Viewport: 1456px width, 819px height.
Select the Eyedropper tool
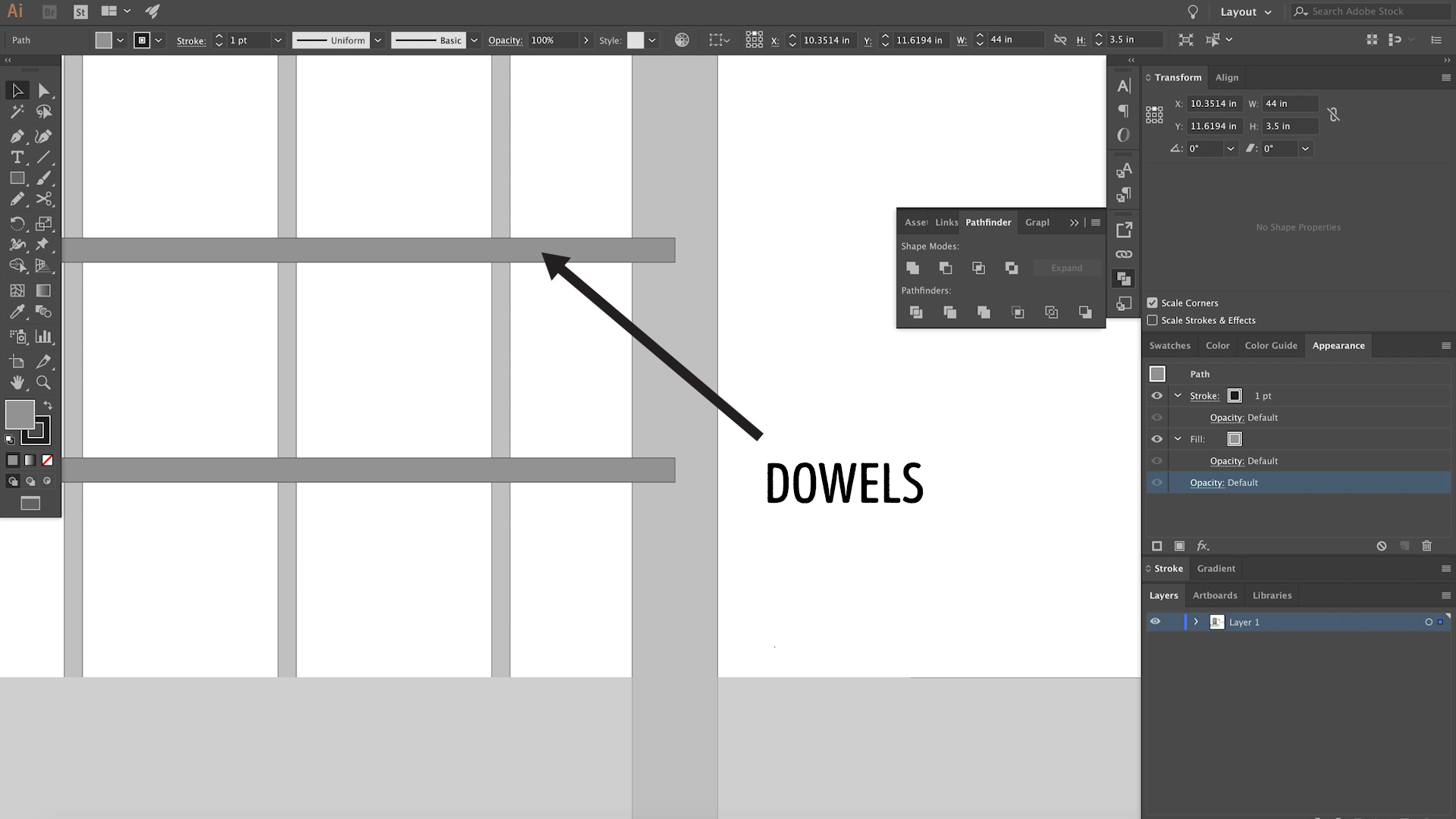pos(17,312)
